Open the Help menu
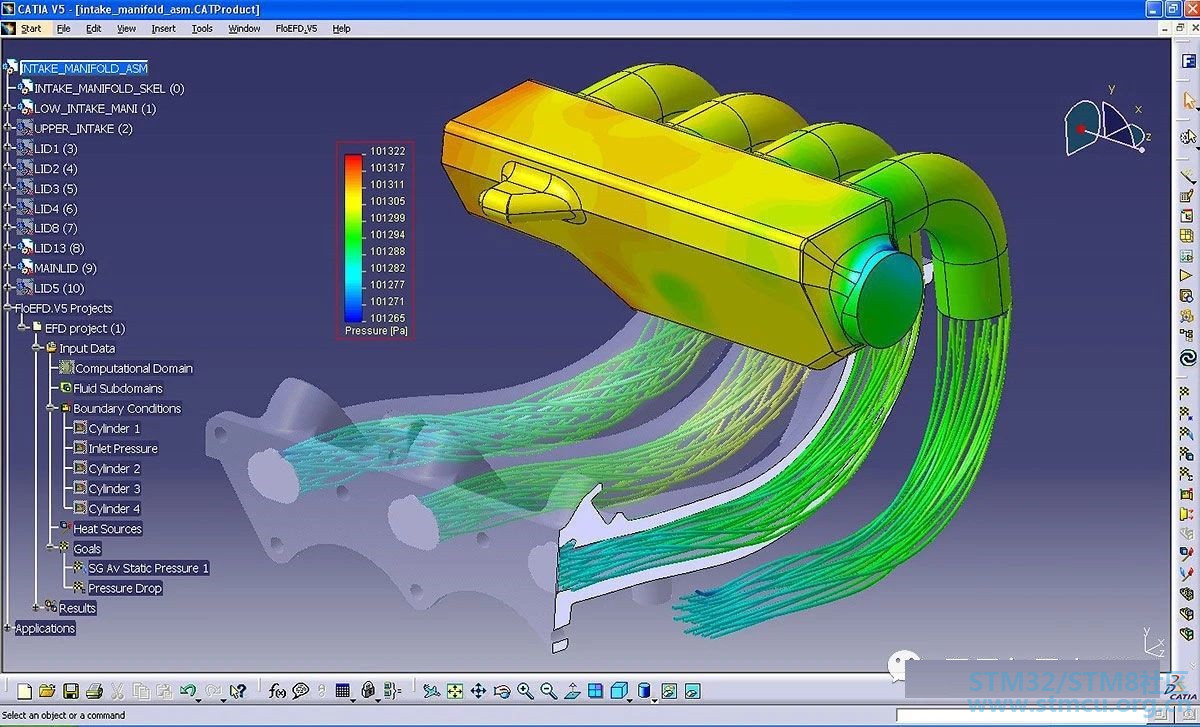 [x=341, y=29]
